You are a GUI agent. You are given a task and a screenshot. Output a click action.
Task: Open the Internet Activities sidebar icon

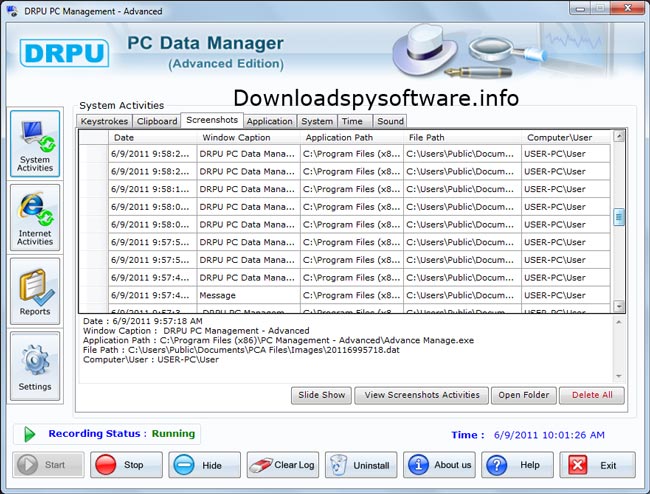(x=35, y=218)
